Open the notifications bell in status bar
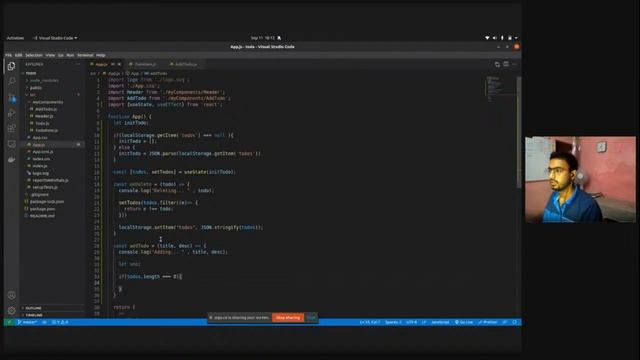The height and width of the screenshot is (360, 640). [x=514, y=322]
